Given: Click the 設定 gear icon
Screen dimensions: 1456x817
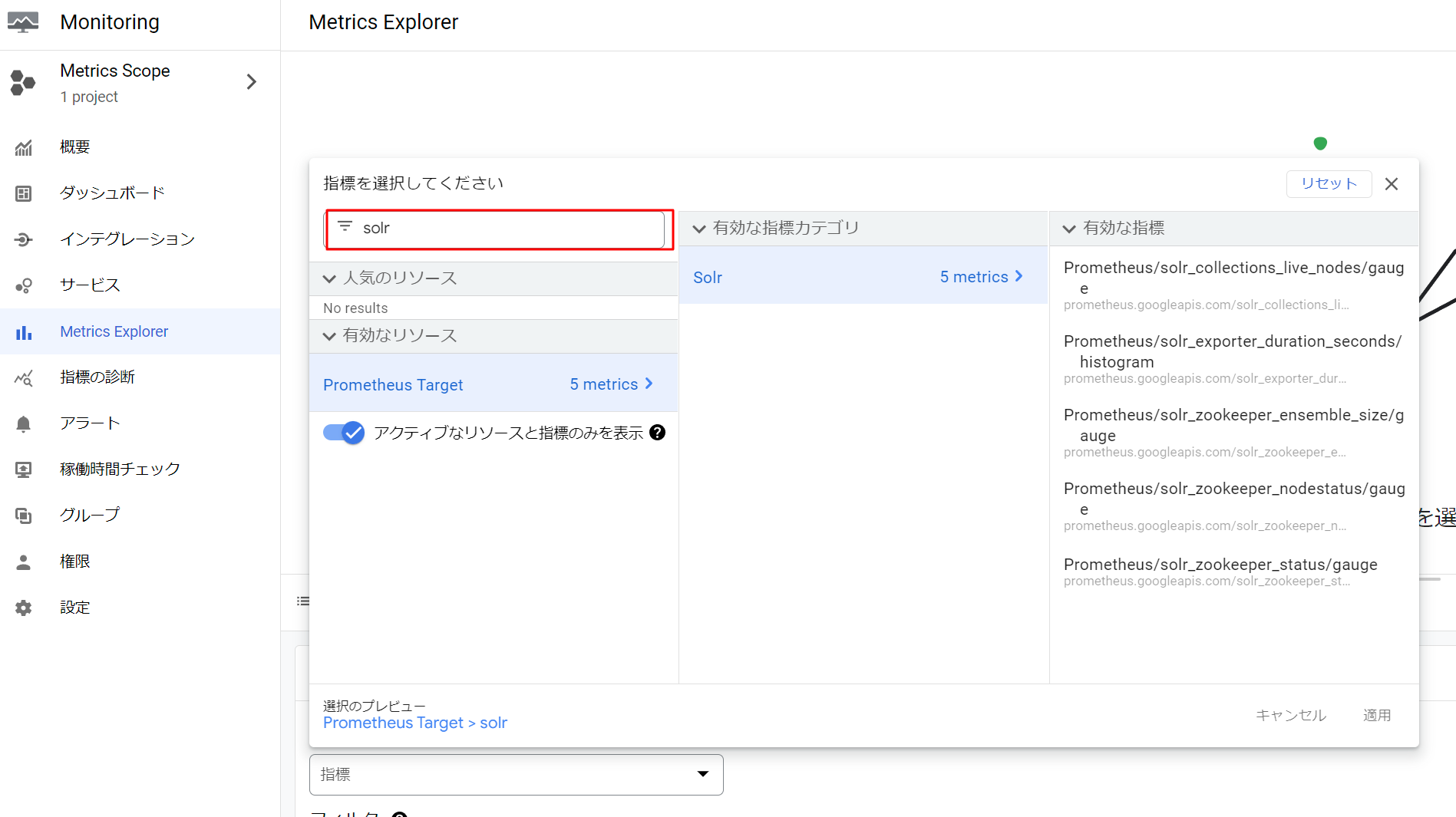Looking at the screenshot, I should click(x=24, y=608).
